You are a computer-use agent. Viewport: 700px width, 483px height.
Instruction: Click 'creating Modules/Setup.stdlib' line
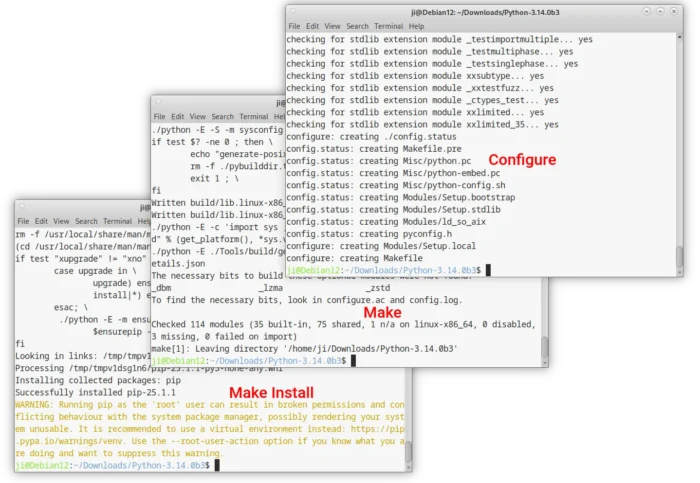[393, 209]
